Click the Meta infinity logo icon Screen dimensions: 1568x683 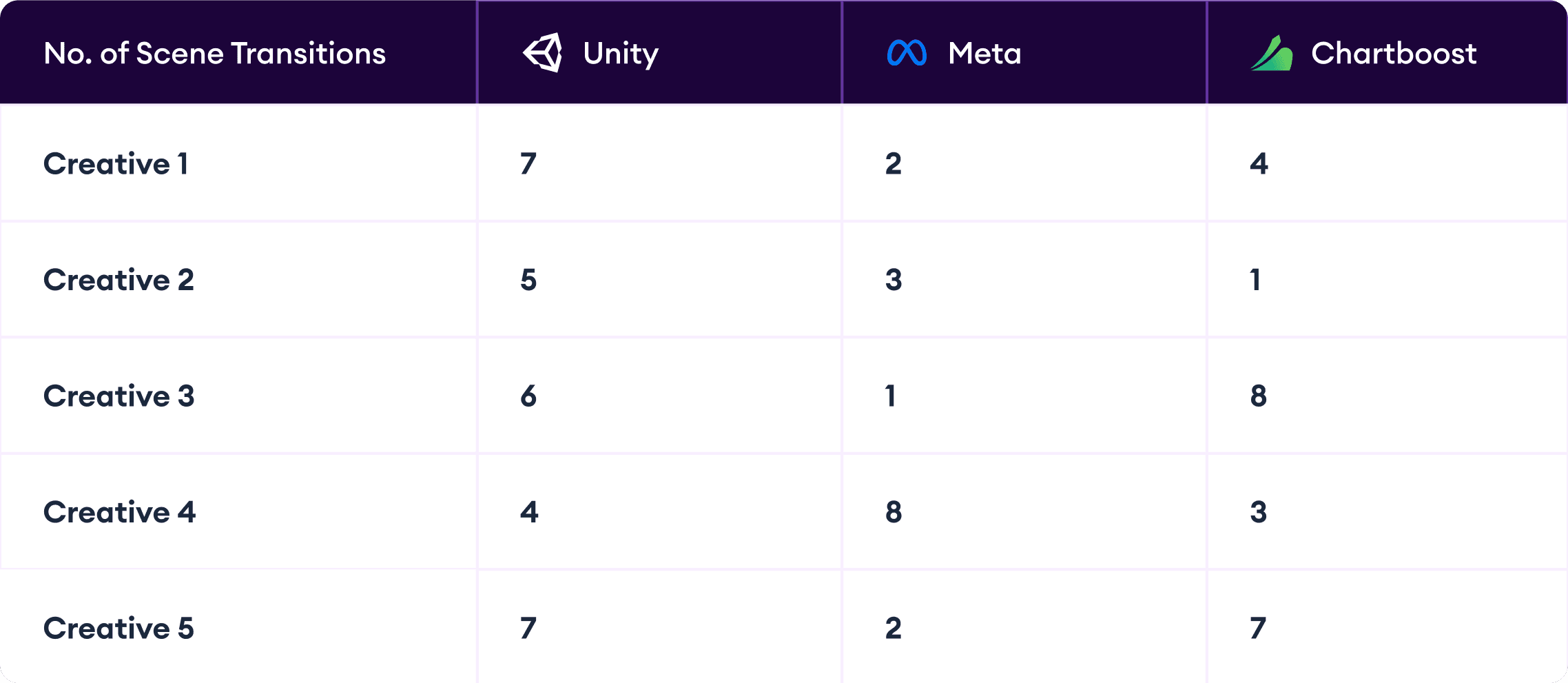(x=907, y=53)
